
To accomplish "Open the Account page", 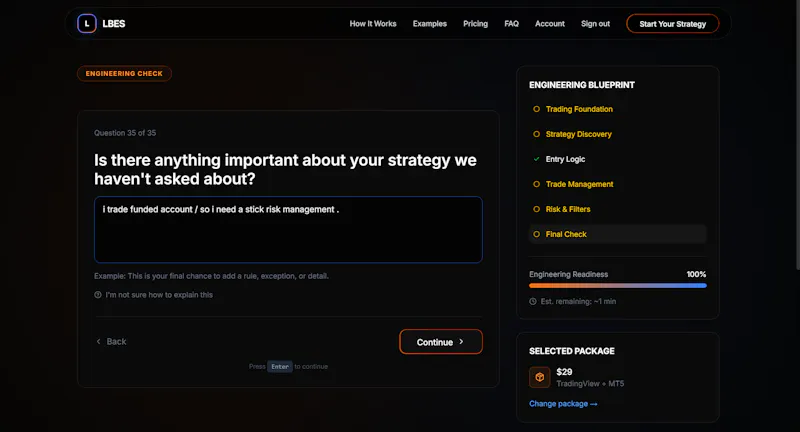I will click(x=549, y=24).
